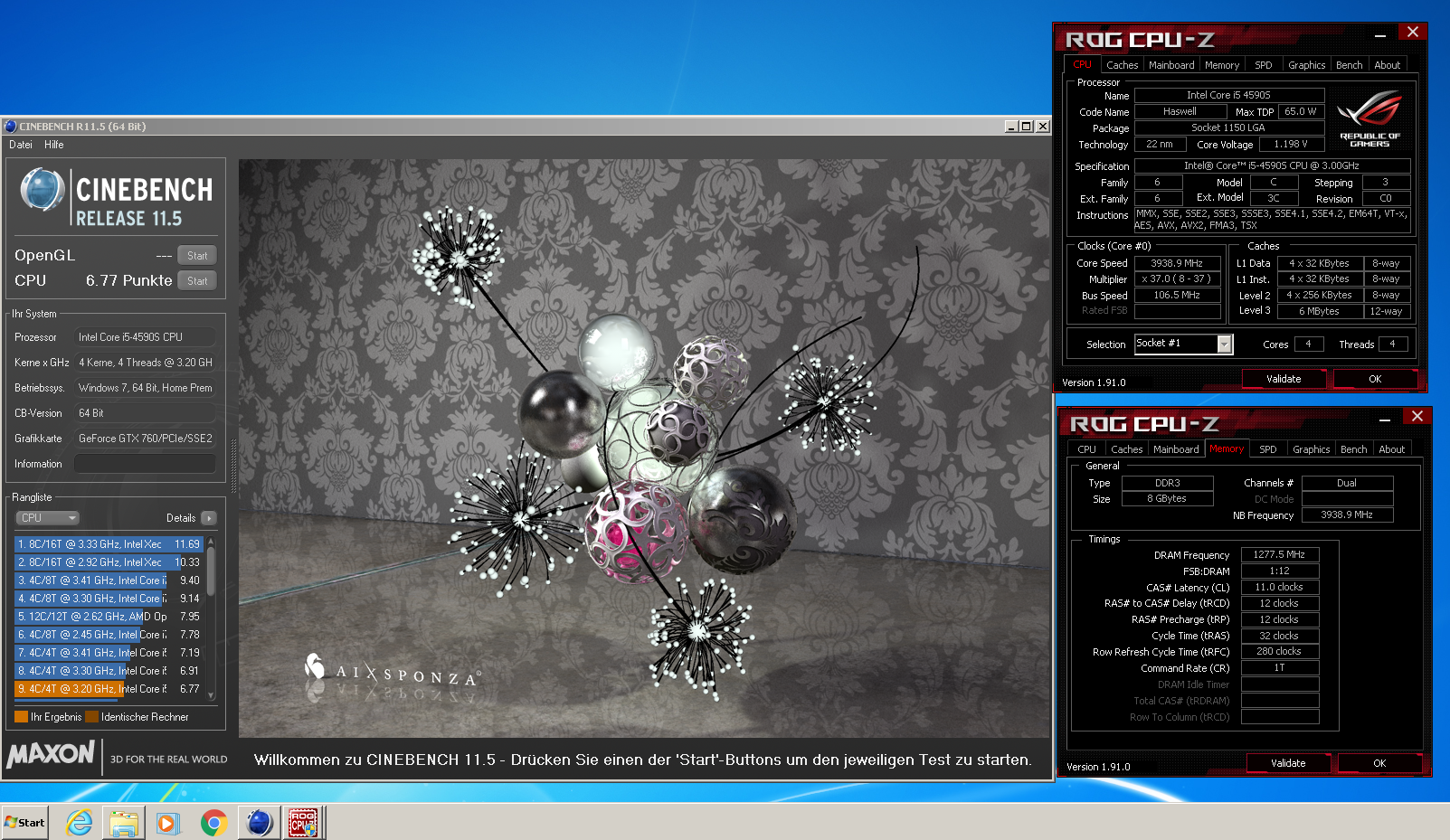Click the orange Ihr Ergebnis swatch
Image resolution: width=1450 pixels, height=840 pixels.
click(x=21, y=717)
